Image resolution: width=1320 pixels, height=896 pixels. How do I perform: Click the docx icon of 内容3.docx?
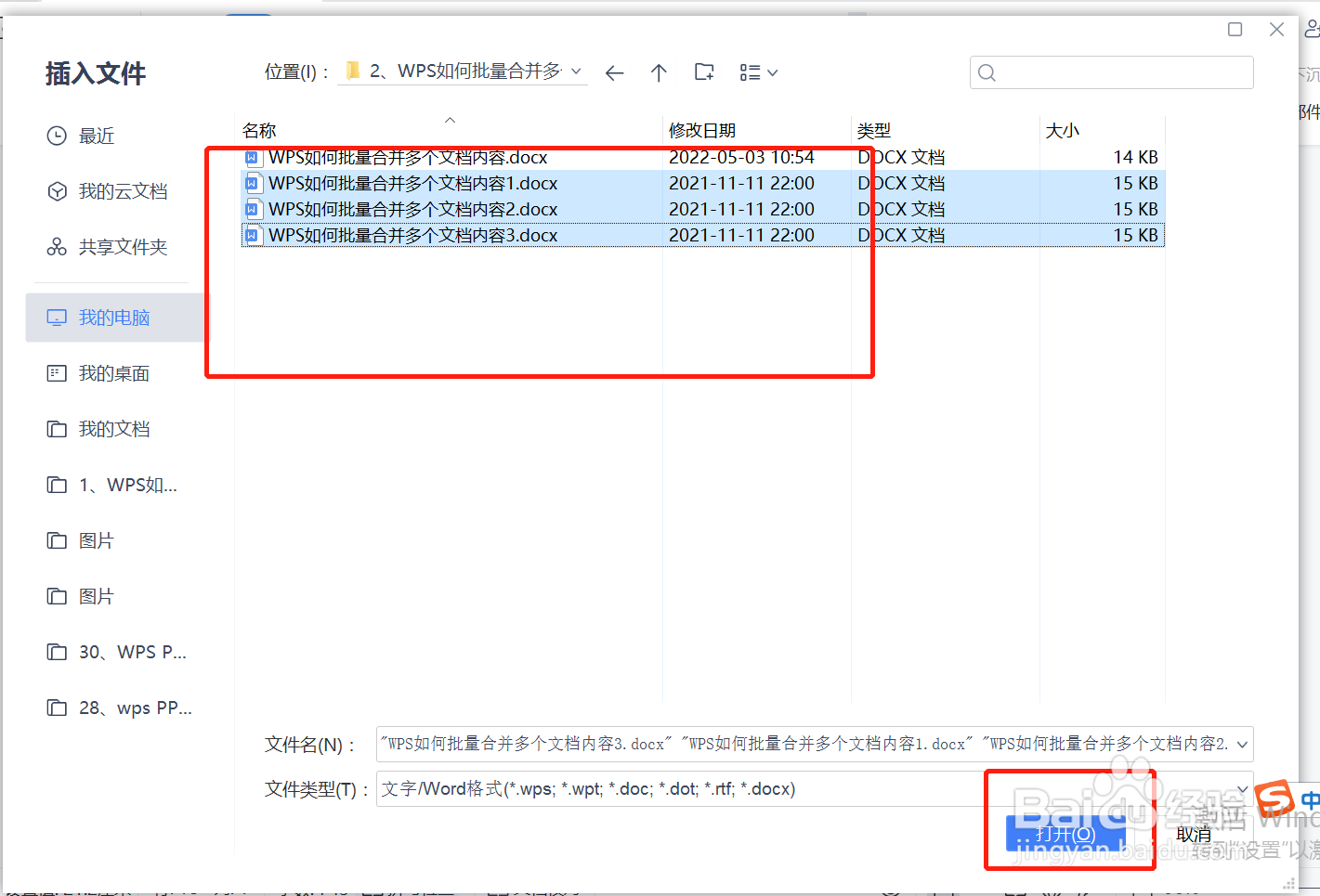[252, 236]
